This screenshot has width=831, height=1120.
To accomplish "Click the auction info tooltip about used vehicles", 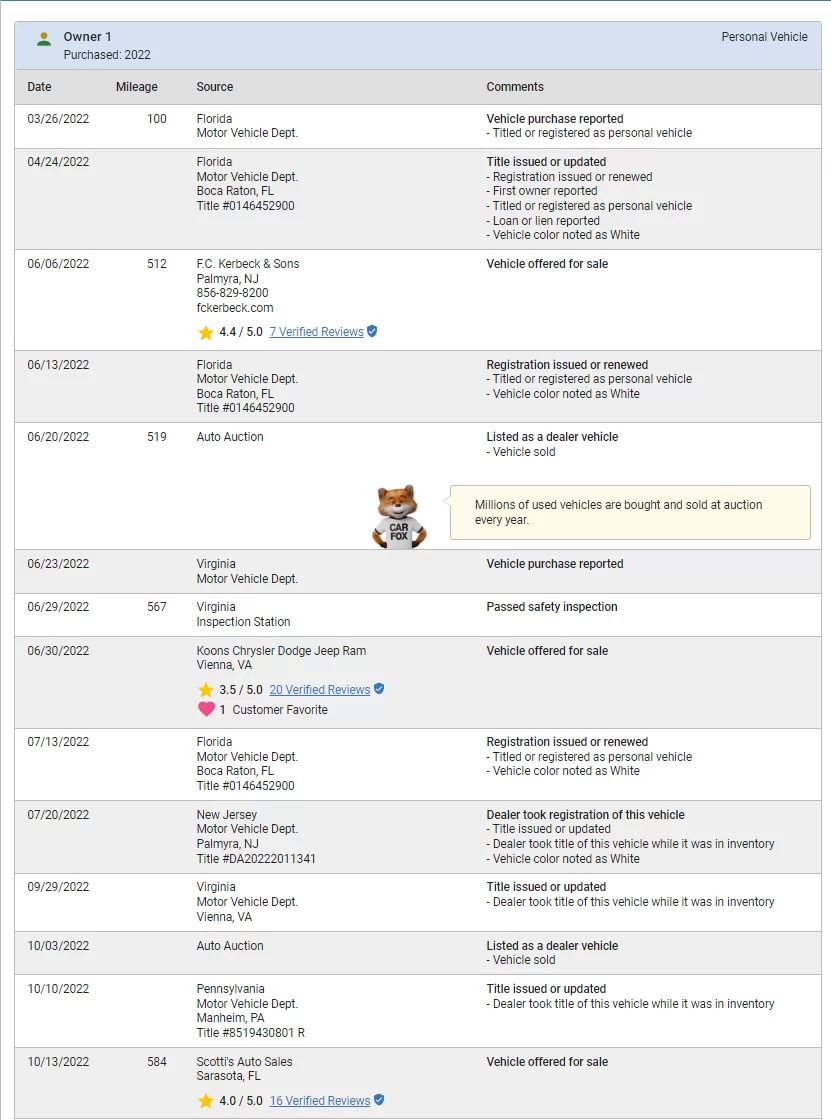I will click(630, 513).
